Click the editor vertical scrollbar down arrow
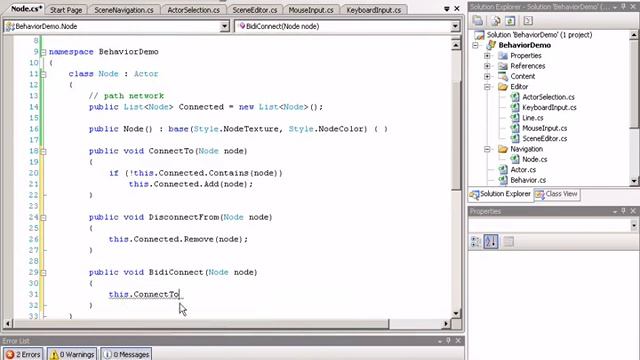This screenshot has height=360, width=640. 456,313
